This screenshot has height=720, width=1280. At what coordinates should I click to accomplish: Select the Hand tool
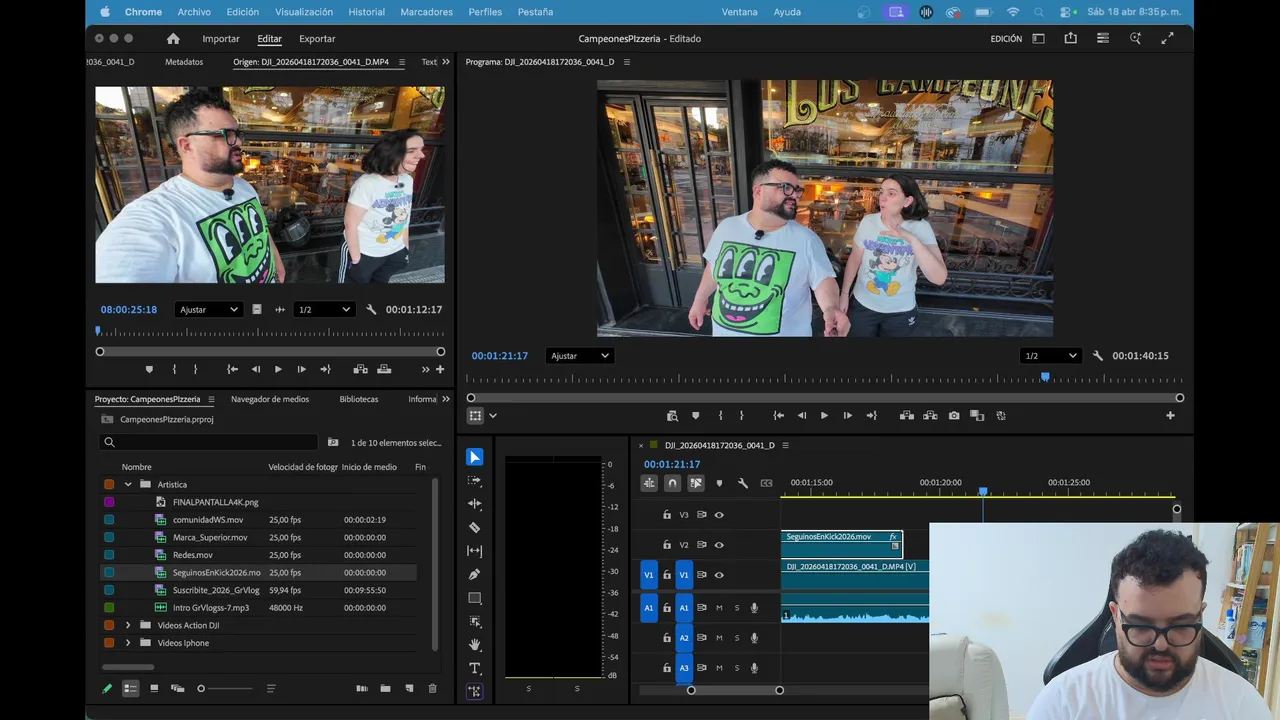coord(475,645)
